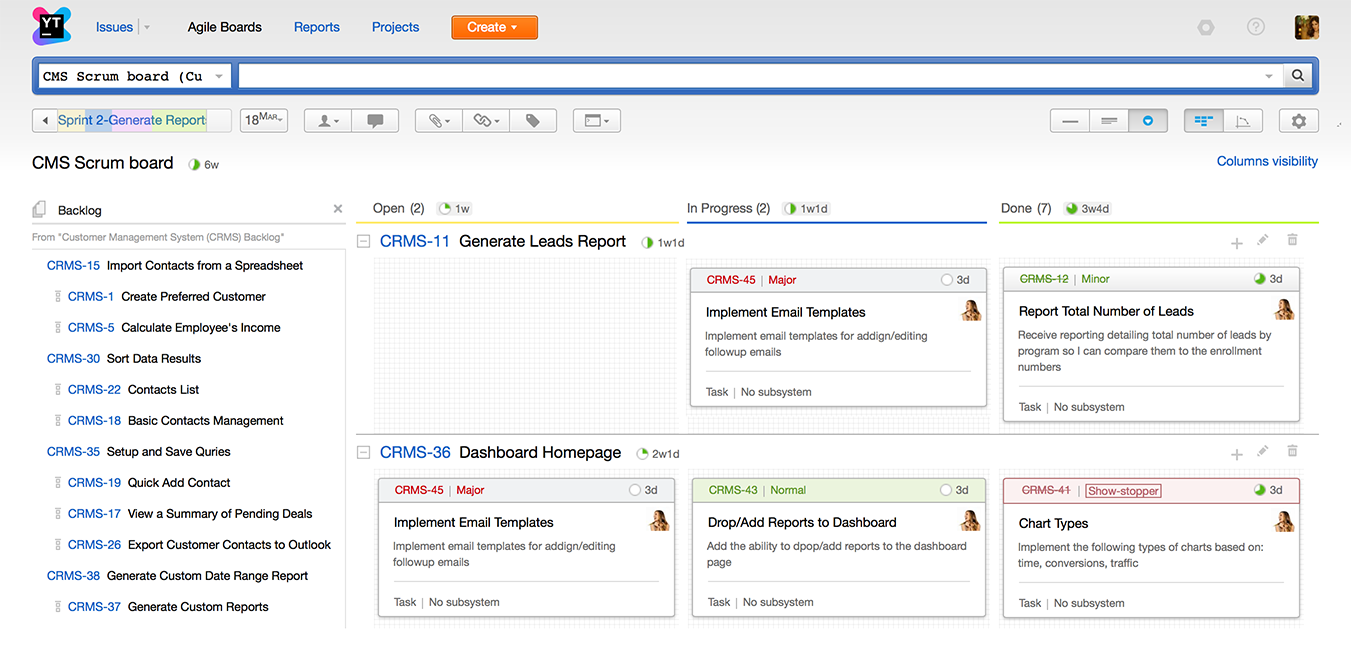Image resolution: width=1351 pixels, height=650 pixels.
Task: Click the drag handle icon beside CRMS-1
Action: click(x=57, y=296)
